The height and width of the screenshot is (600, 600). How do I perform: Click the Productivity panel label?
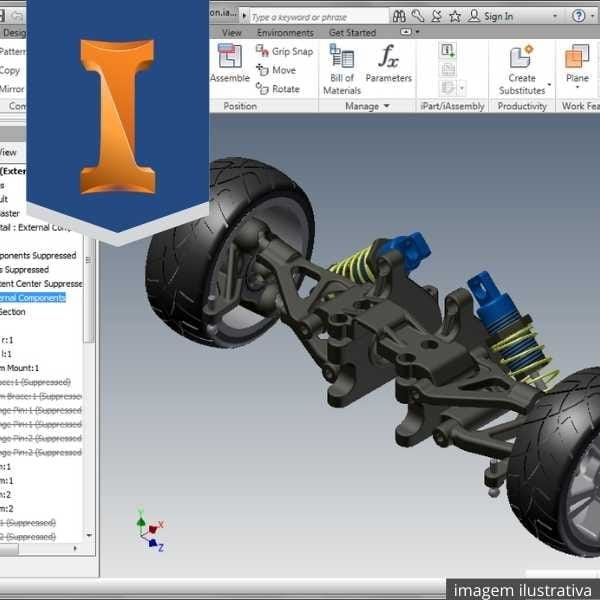coord(522,106)
